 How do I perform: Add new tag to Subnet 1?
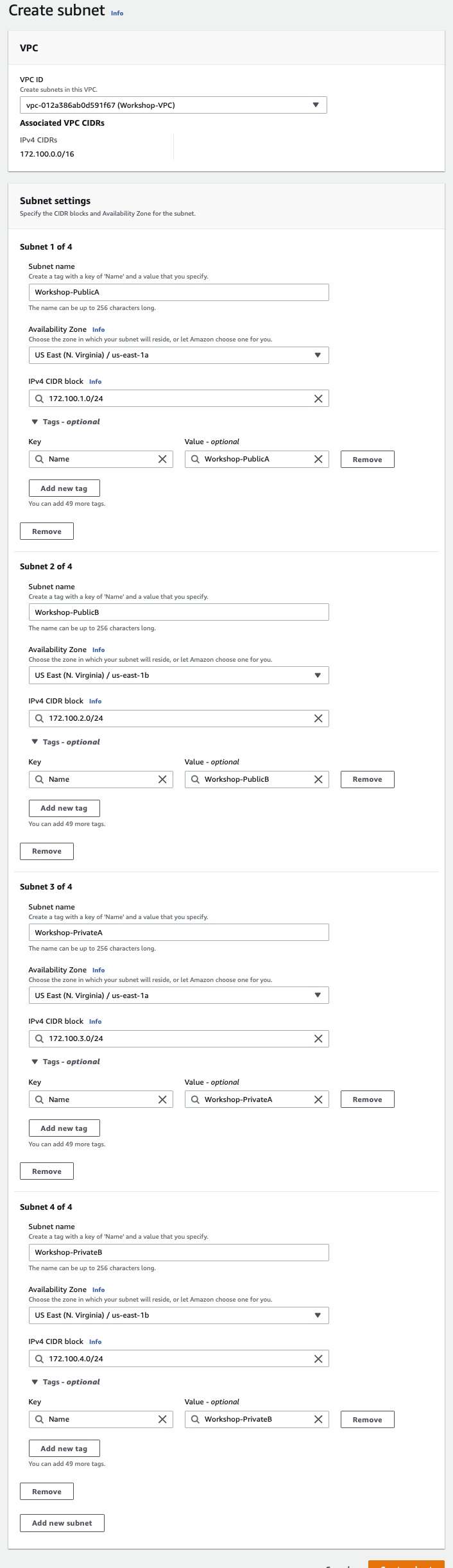point(64,488)
